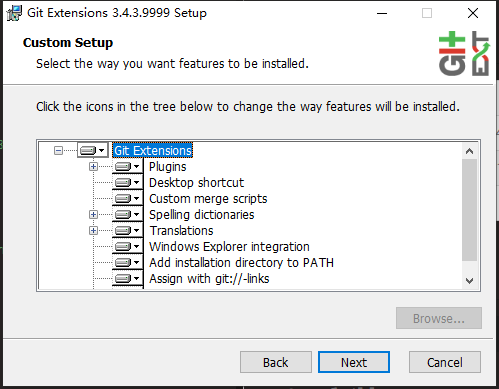Open install-state icon for Assign with git://-links

(x=127, y=278)
